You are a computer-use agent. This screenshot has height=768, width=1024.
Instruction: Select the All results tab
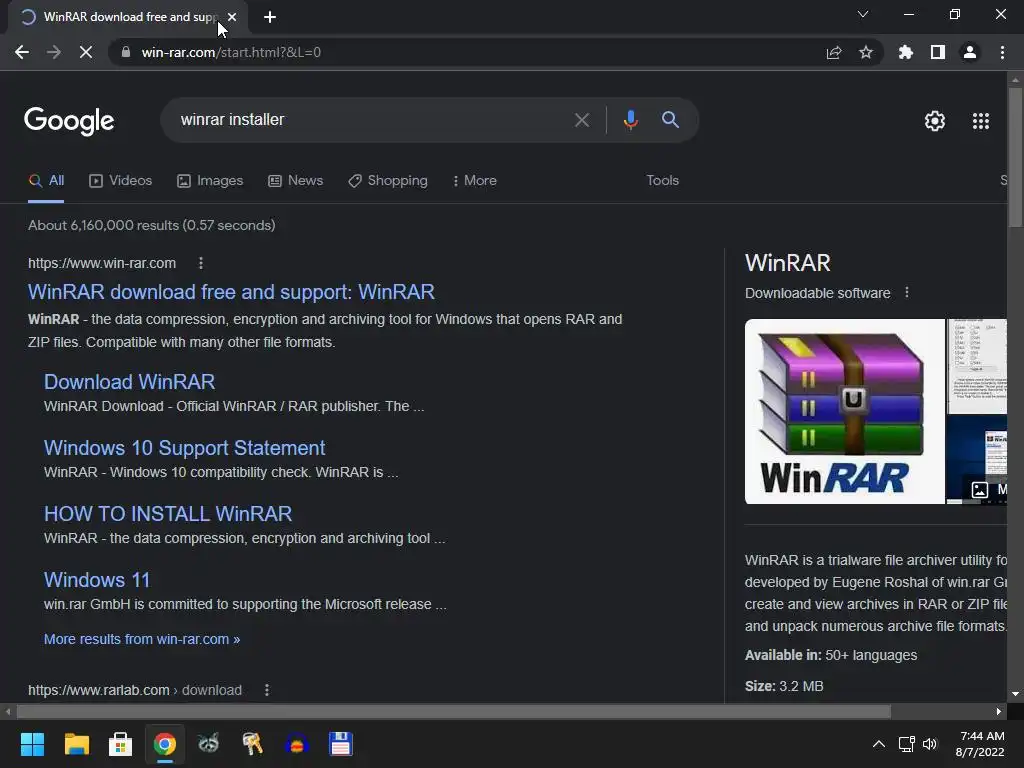(x=46, y=181)
